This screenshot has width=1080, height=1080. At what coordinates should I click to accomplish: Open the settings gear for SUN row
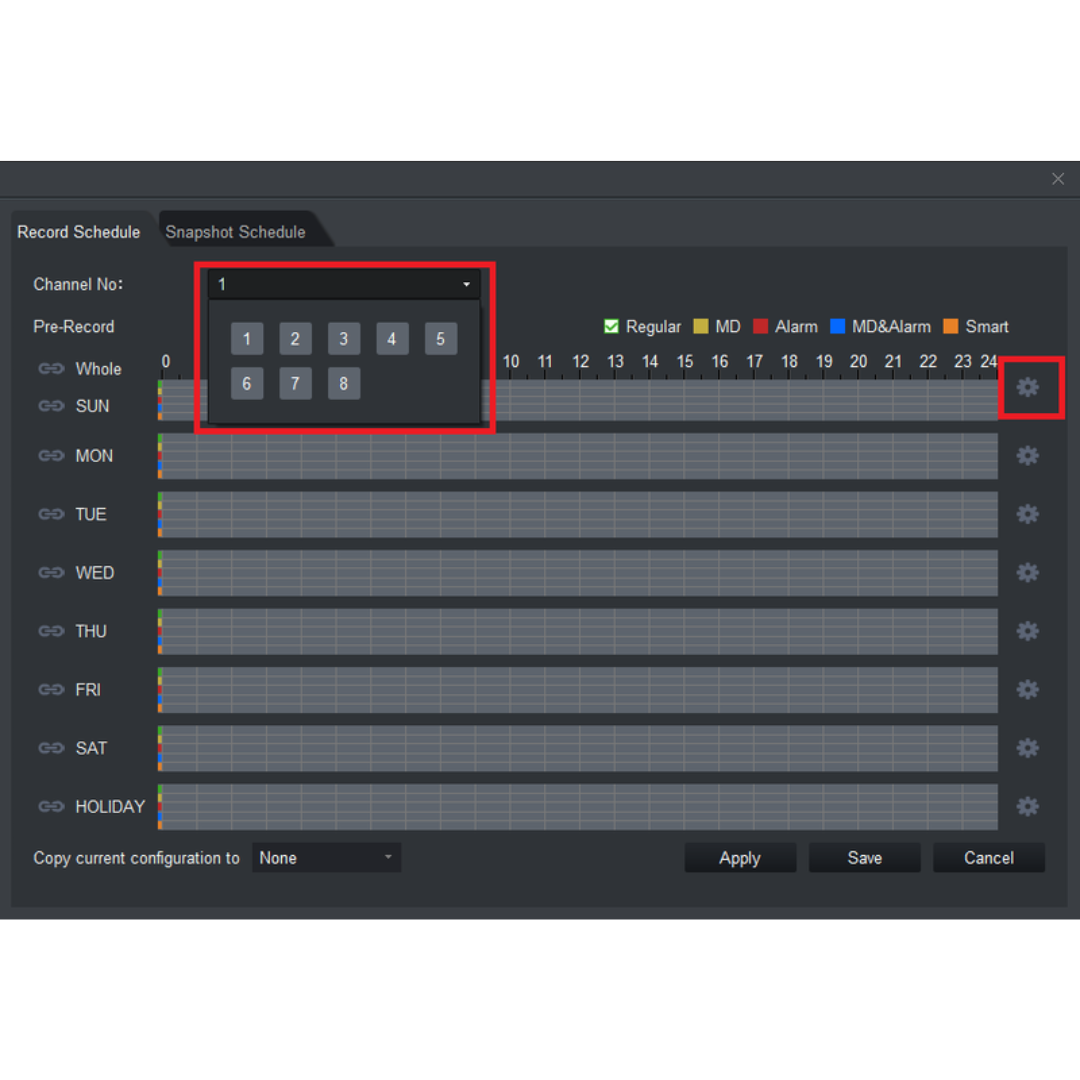[1027, 387]
